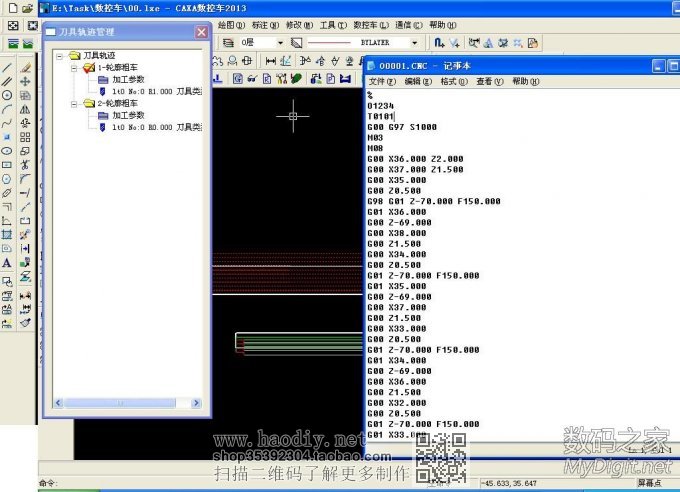Select the Line drawing tool

pos(7,67)
